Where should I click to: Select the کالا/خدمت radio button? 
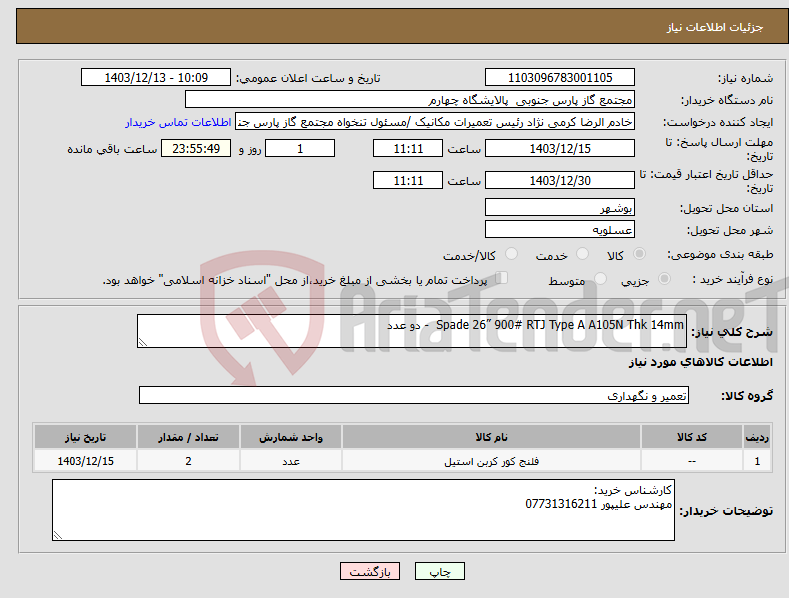pos(511,254)
